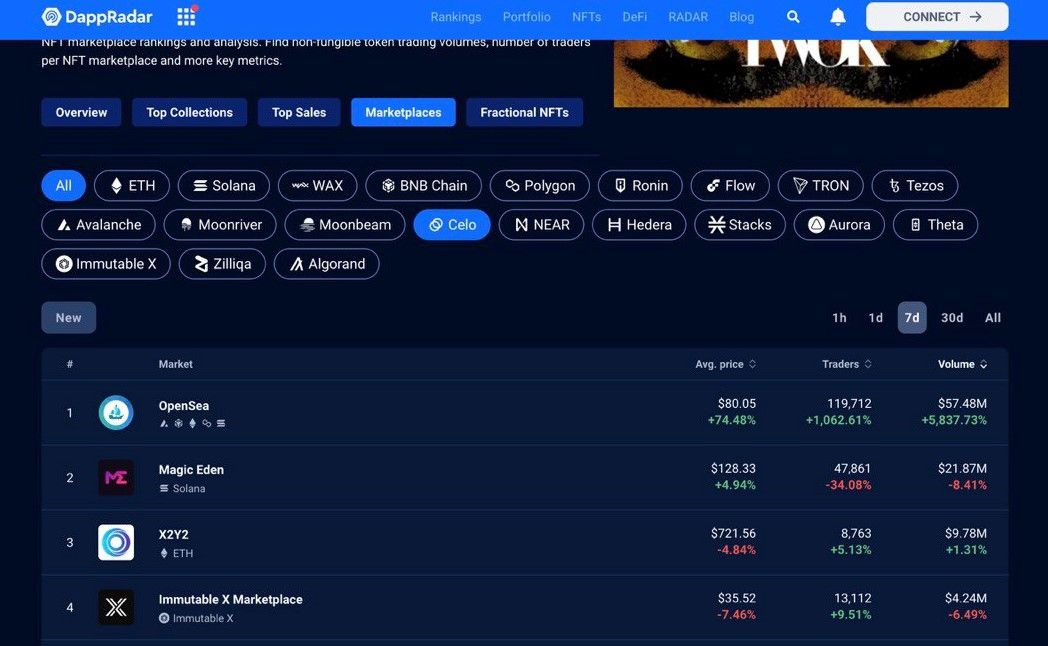Open the Blog navigation item
The image size is (1048, 646).
tap(741, 17)
